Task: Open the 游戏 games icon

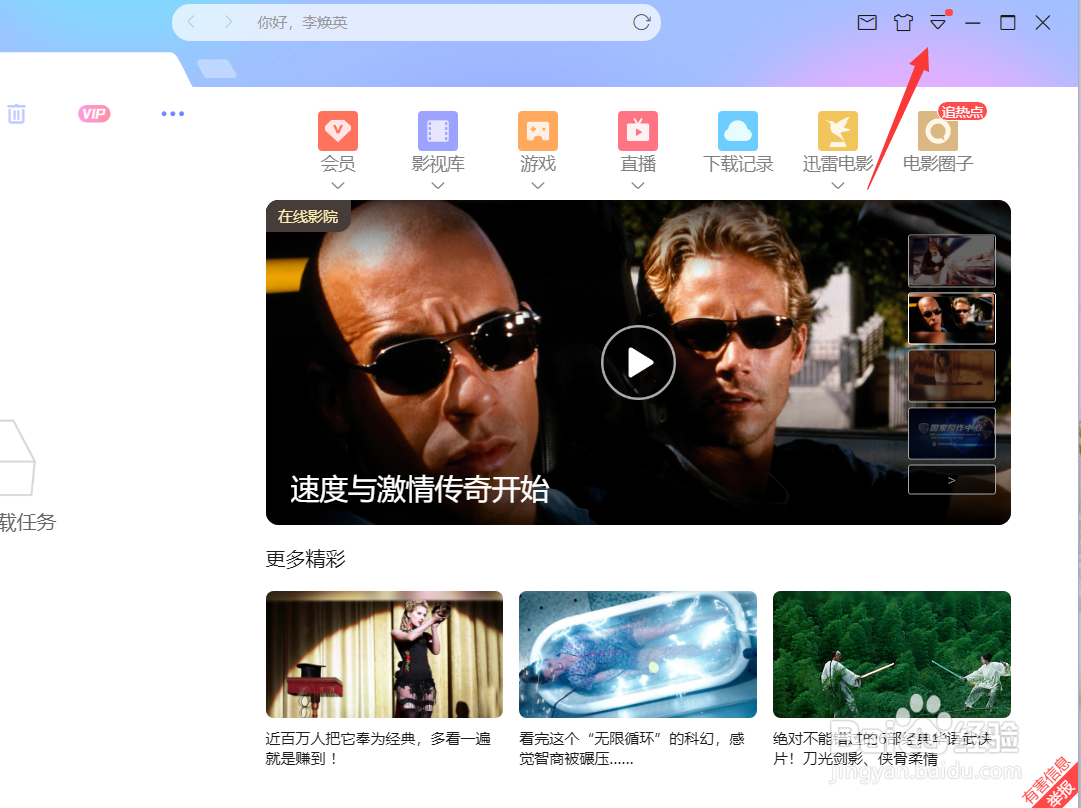Action: [538, 130]
